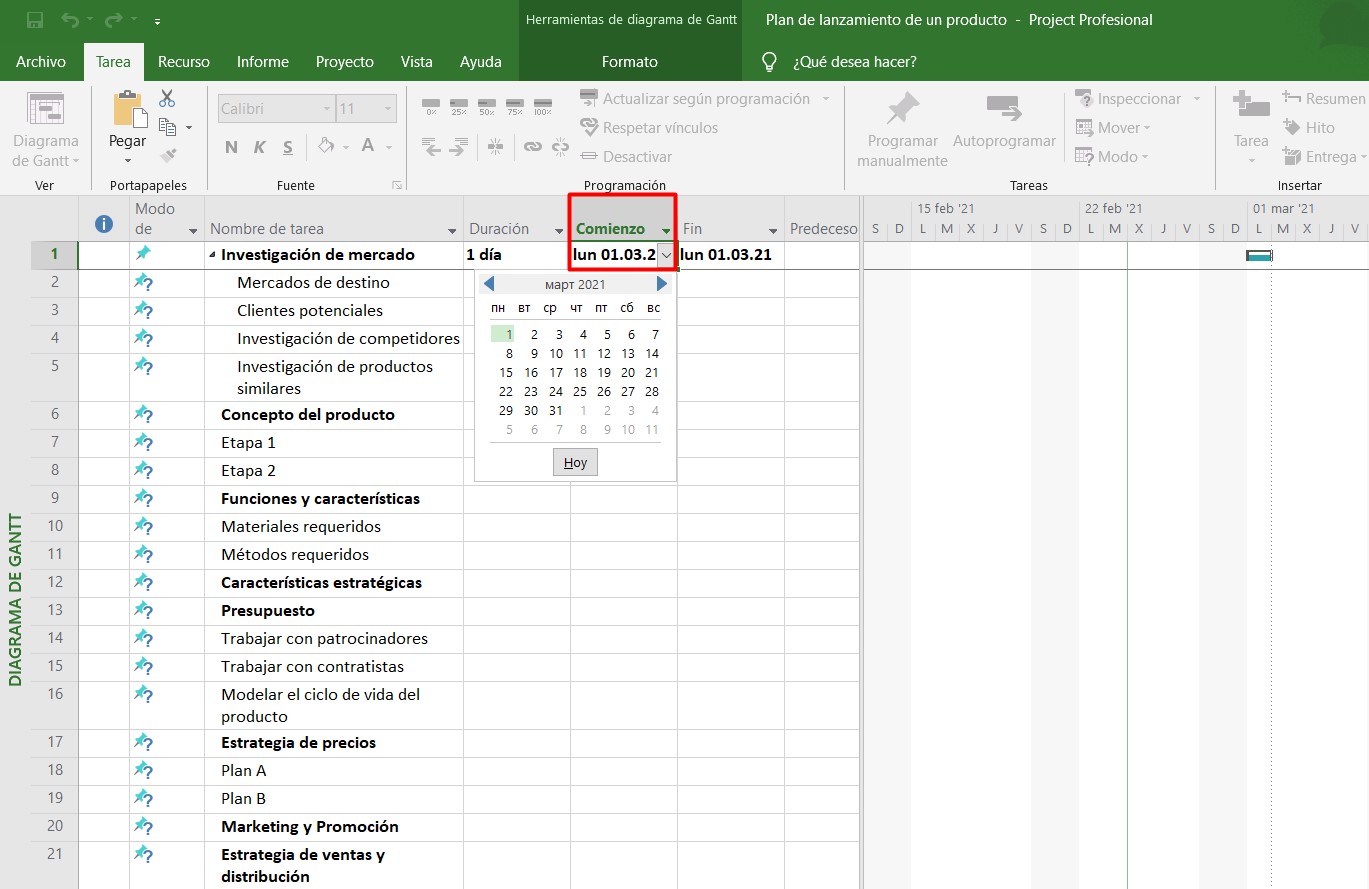The height and width of the screenshot is (889, 1369).
Task: Open the Comienzo column filter arrow
Action: point(666,231)
